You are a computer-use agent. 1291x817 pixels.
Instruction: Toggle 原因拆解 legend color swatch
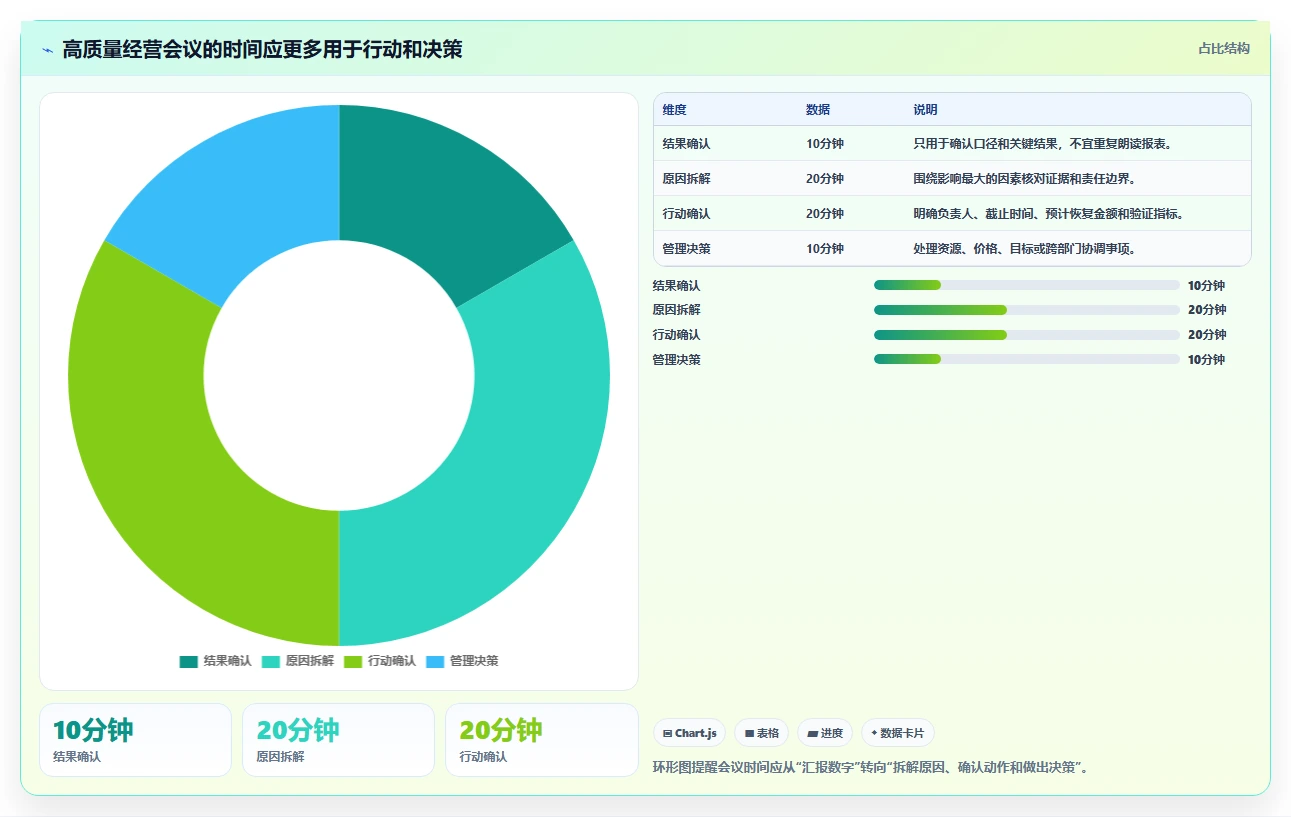(x=271, y=661)
